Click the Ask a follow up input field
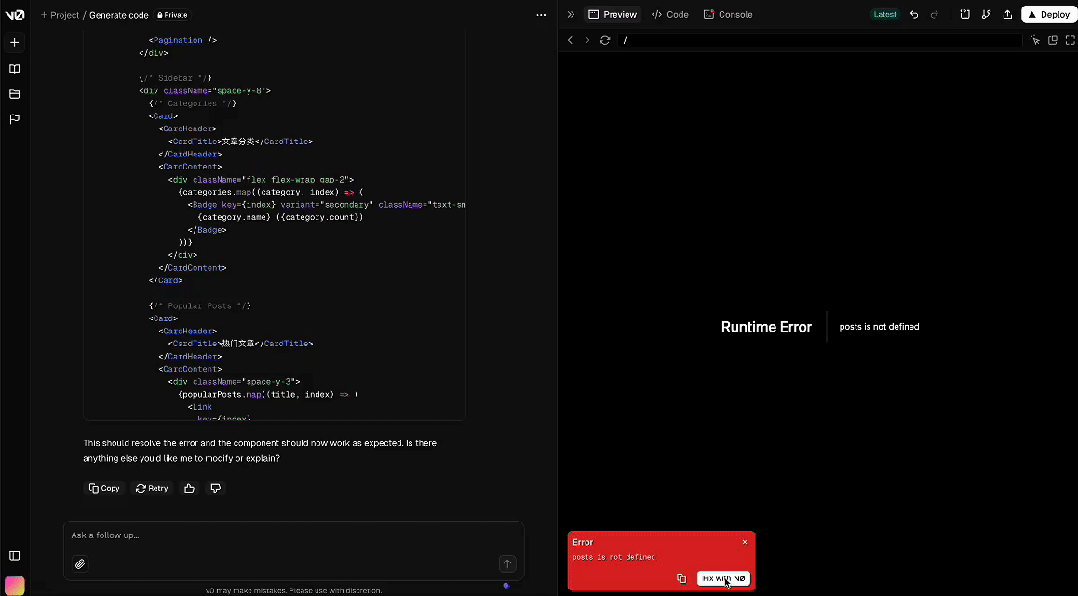 click(280, 536)
